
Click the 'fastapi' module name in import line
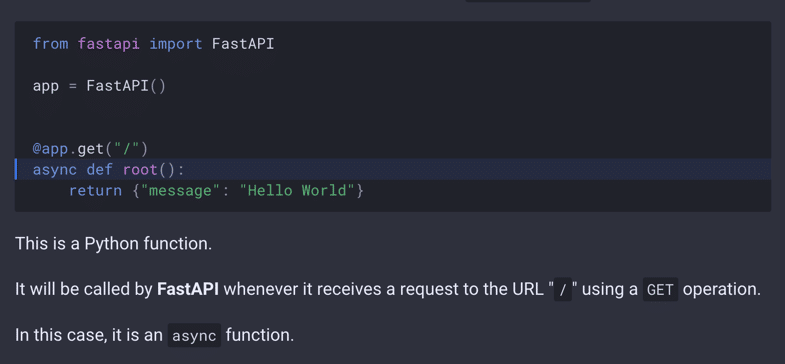click(109, 44)
